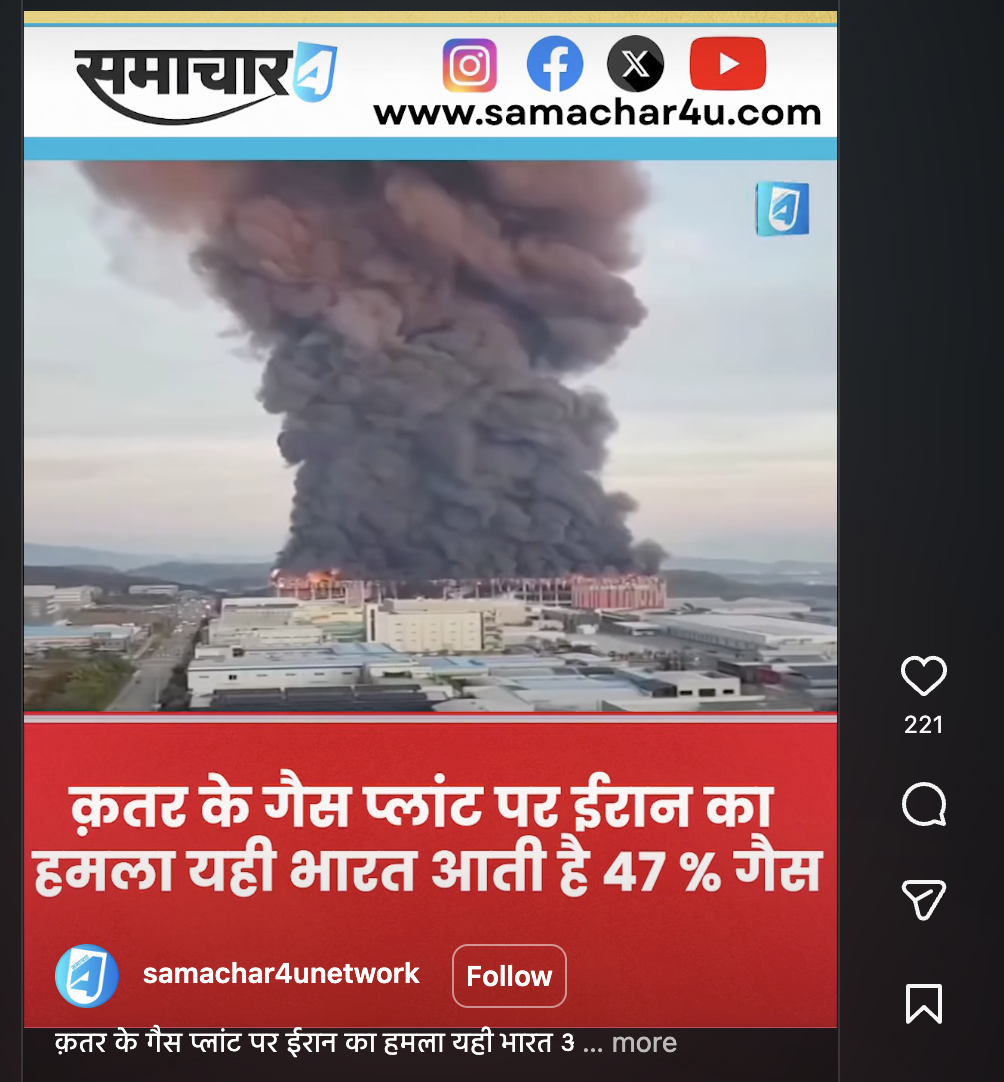Click the www.samachar4u.com website text

pyautogui.click(x=597, y=113)
